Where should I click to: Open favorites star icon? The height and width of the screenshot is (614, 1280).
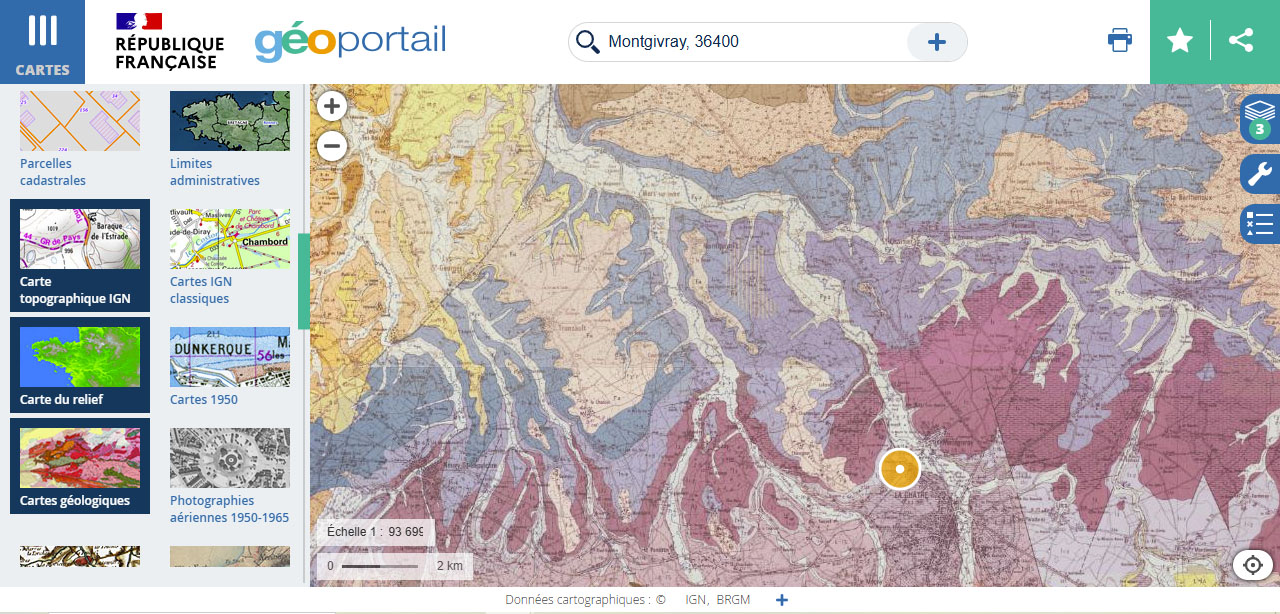click(1180, 41)
